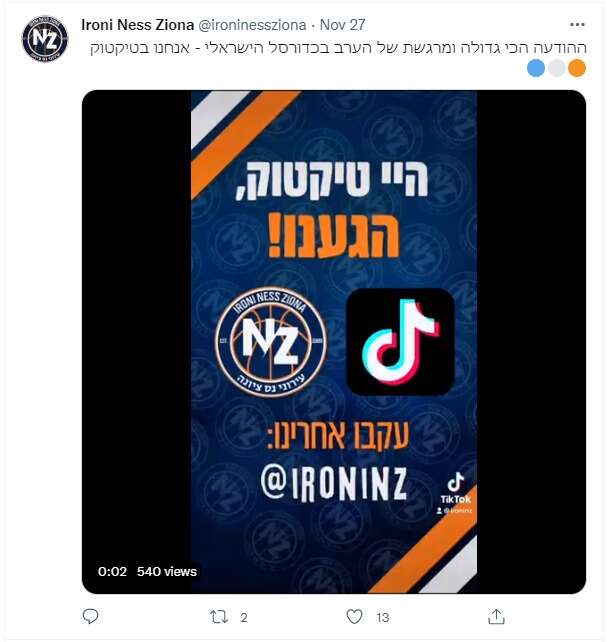Click the 0:02 video time indicator

(112, 572)
